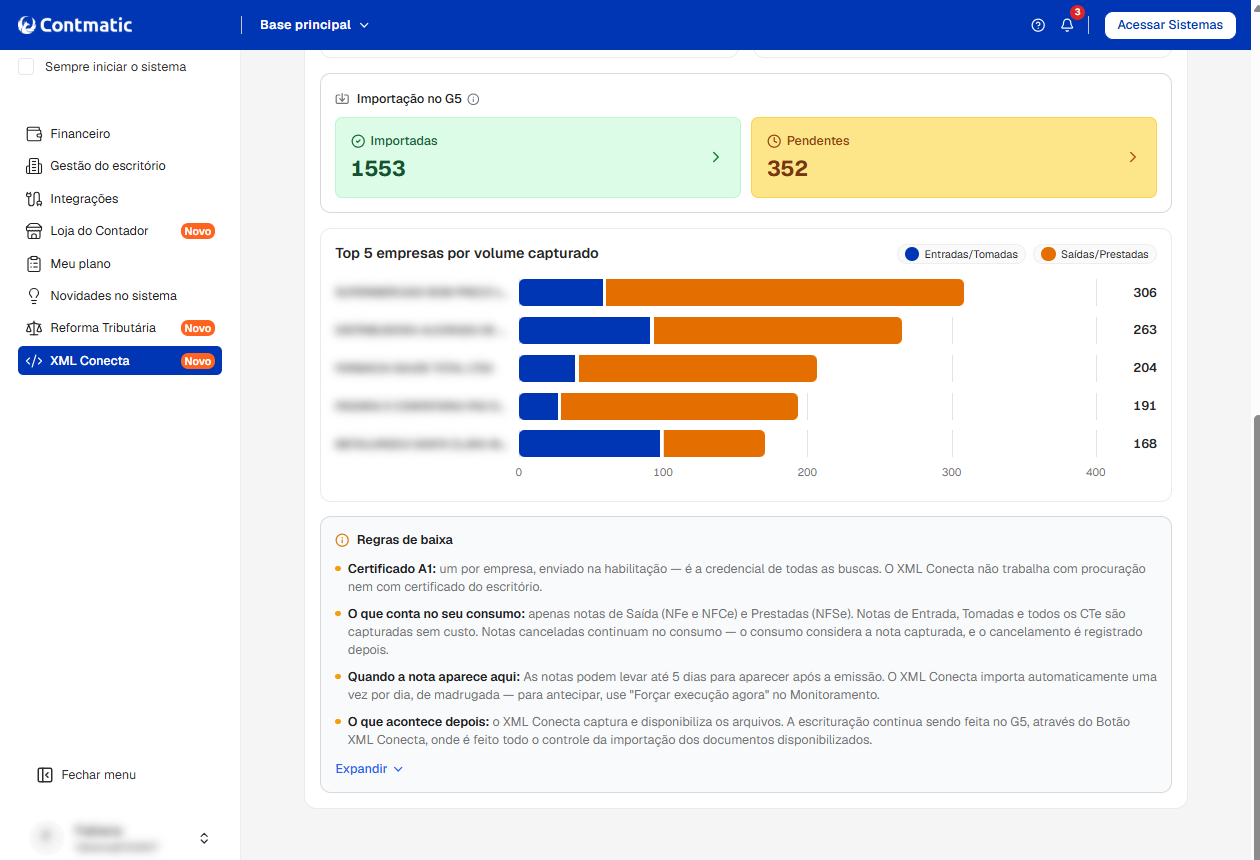1260x860 pixels.
Task: Open the notifications bell icon
Action: tap(1067, 25)
